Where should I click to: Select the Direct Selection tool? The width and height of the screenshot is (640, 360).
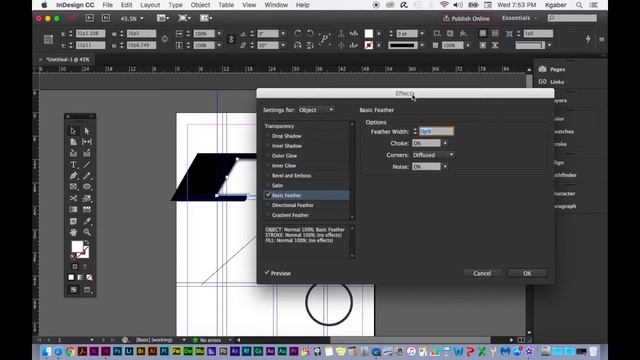[x=87, y=131]
